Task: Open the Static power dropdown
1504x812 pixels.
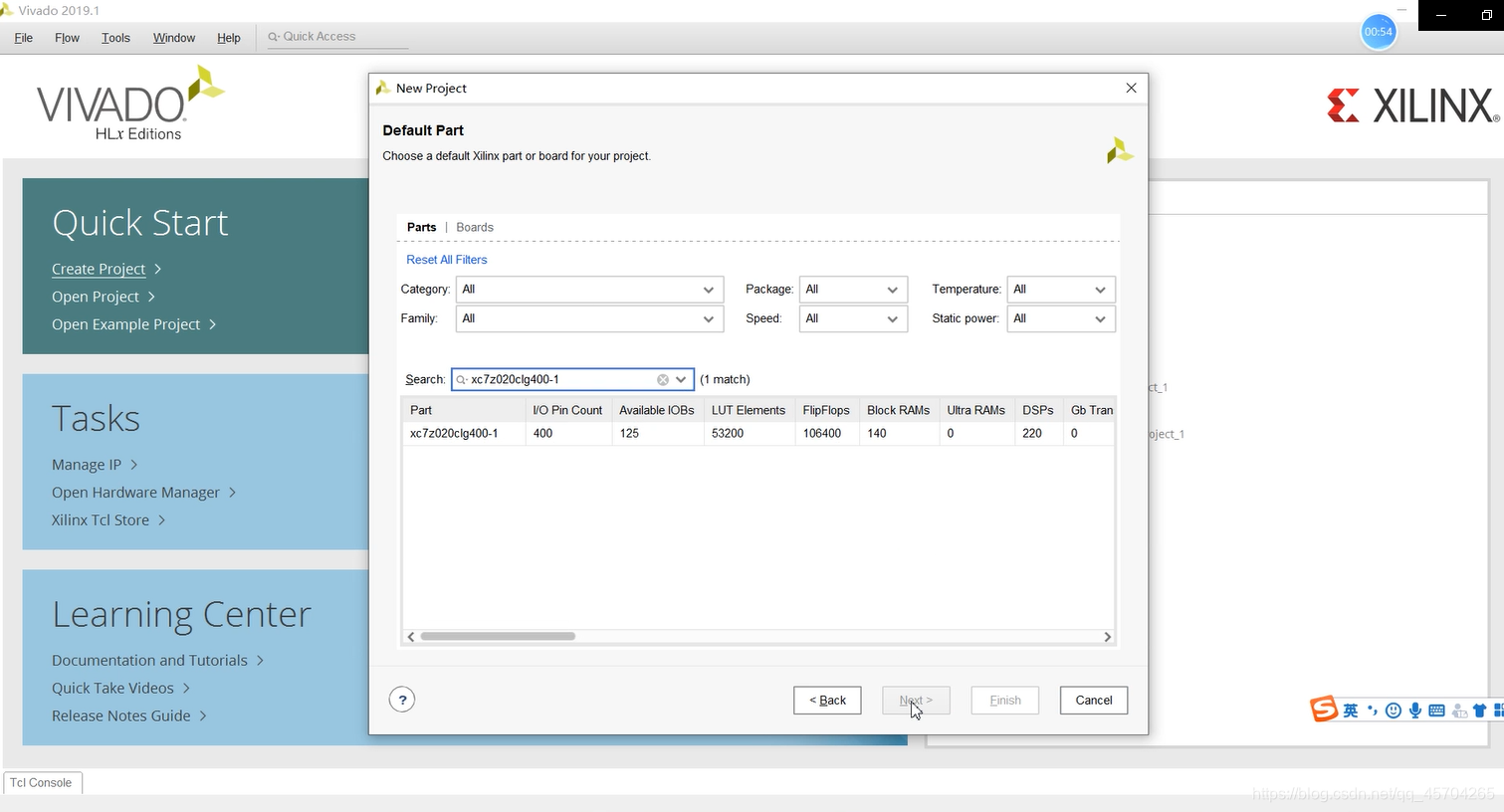Action: pos(1061,318)
